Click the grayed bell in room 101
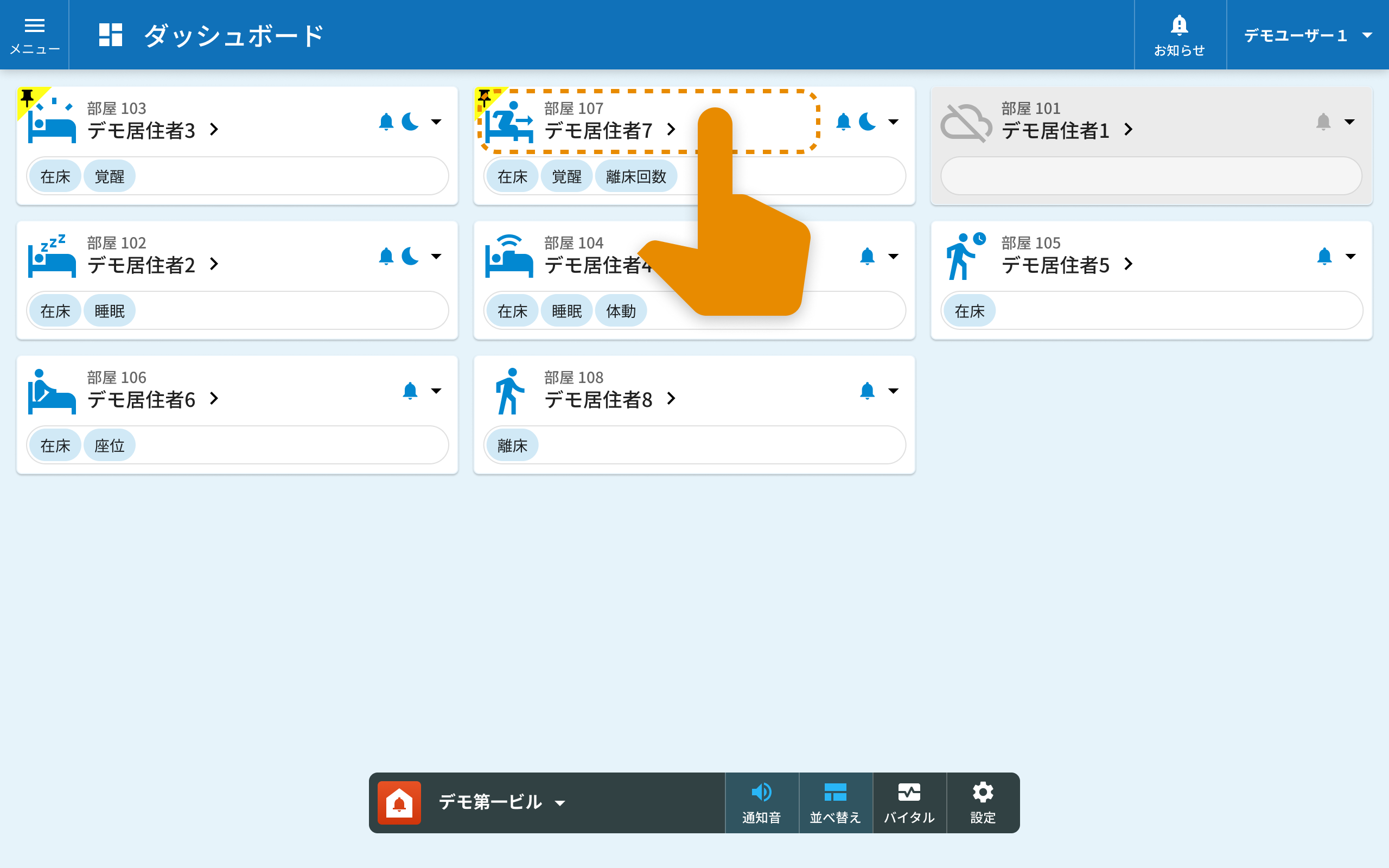Image resolution: width=1389 pixels, height=868 pixels. (x=1323, y=122)
